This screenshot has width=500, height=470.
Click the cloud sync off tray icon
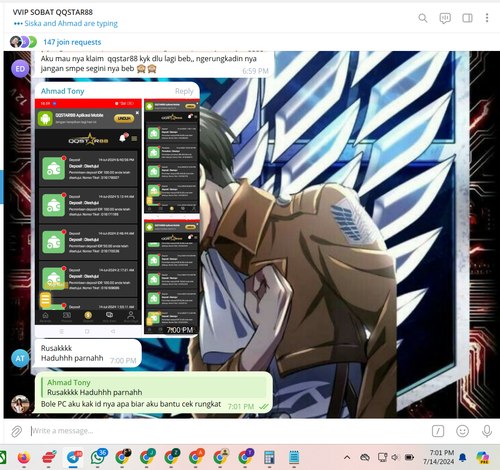click(x=365, y=457)
